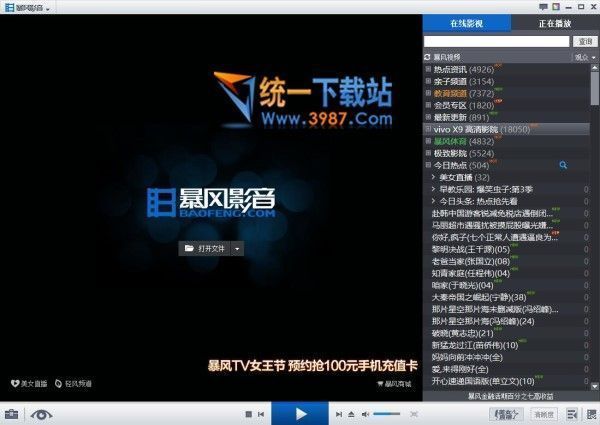Viewport: 600px width, 425px height.
Task: Stop playback with the square button
Action: click(x=248, y=414)
